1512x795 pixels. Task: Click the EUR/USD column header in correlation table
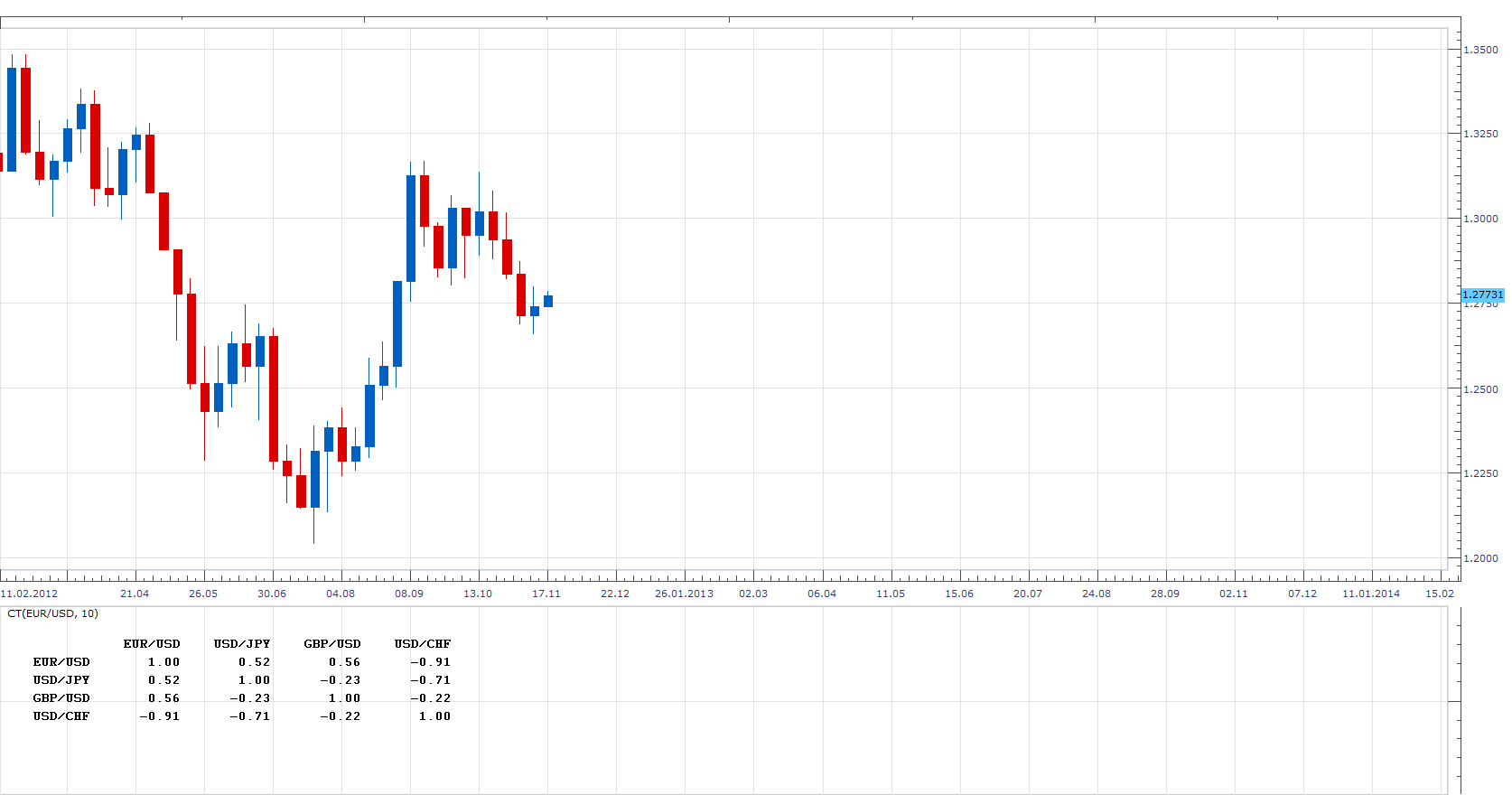152,644
